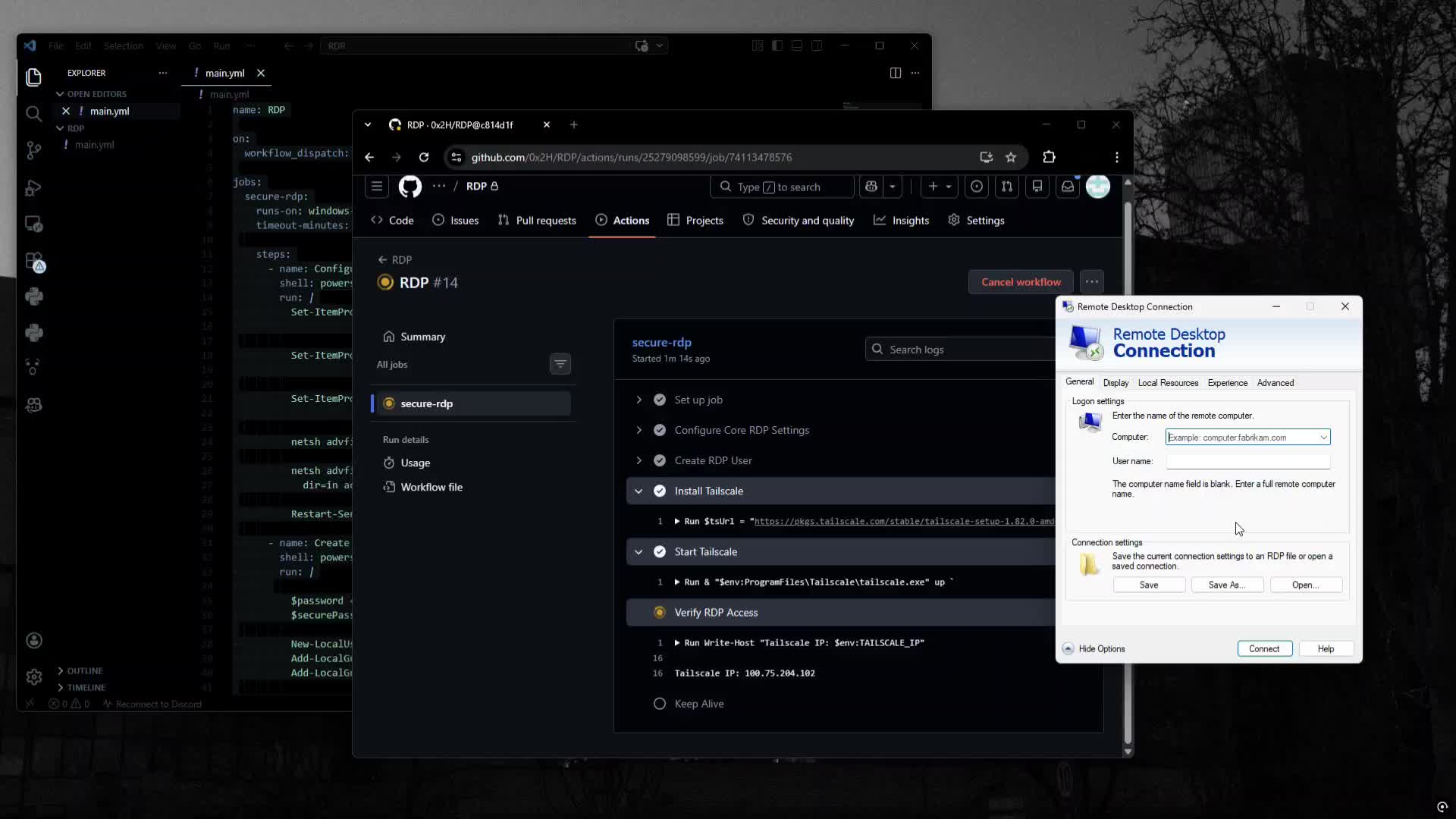Collapse Remote Desktop Hide Options toggle
Screen dimensions: 1456x819
pyautogui.click(x=1094, y=649)
